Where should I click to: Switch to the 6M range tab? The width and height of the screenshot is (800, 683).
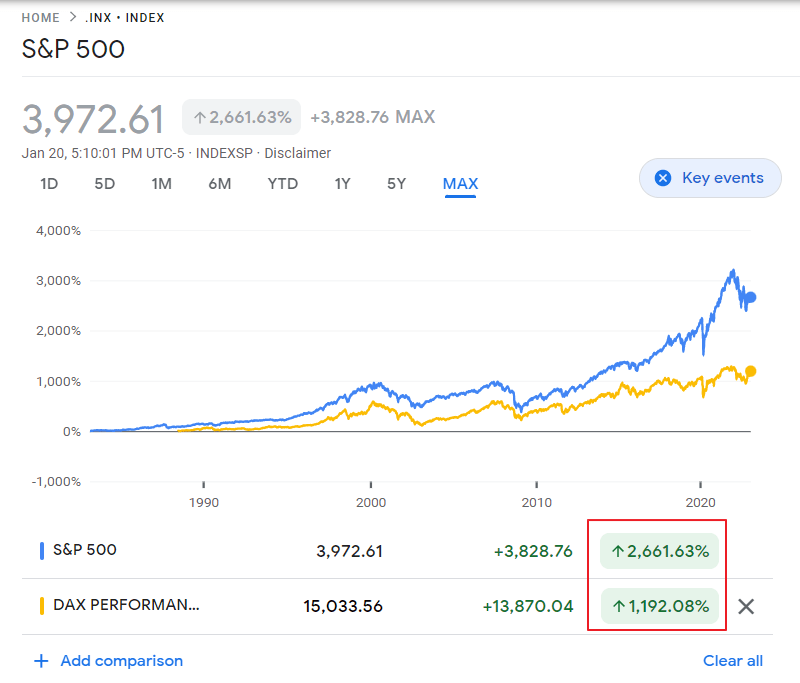219,184
